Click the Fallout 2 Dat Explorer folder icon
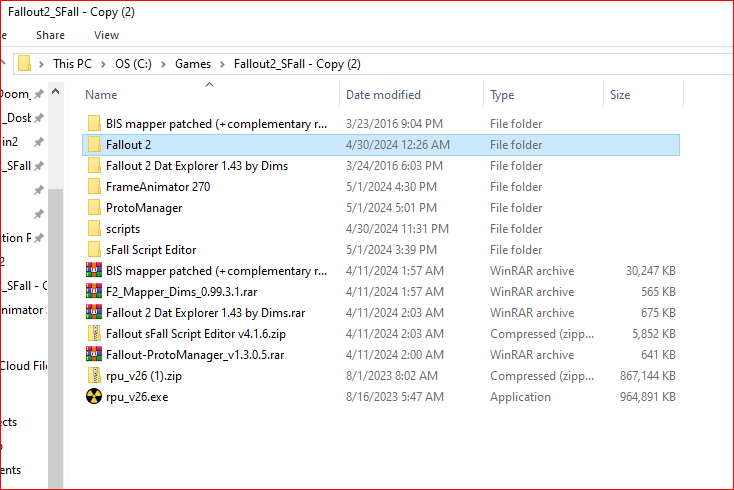The height and width of the screenshot is (490, 734). pos(94,166)
